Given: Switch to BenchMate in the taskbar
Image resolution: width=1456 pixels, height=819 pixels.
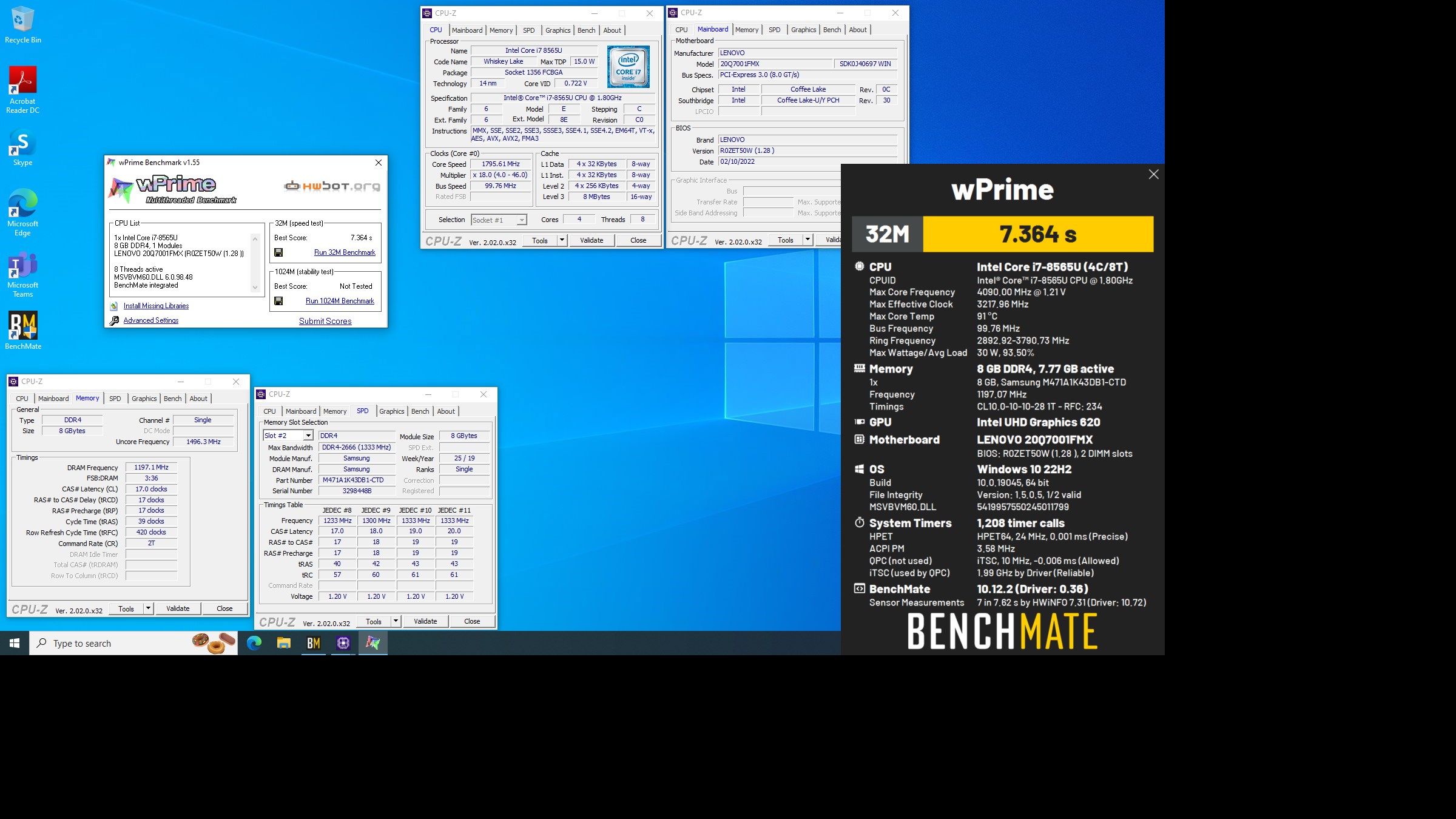Looking at the screenshot, I should (x=314, y=643).
